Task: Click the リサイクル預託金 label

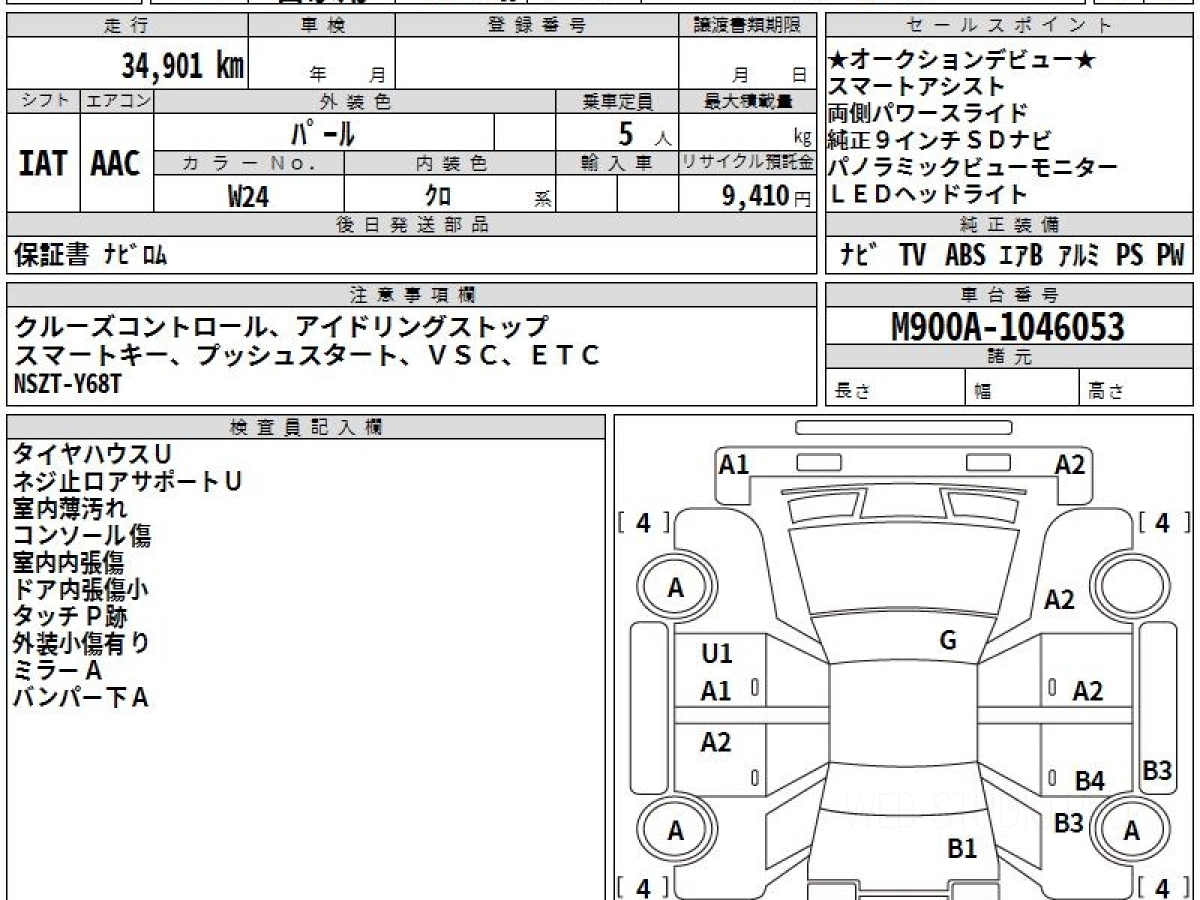Action: coord(747,164)
